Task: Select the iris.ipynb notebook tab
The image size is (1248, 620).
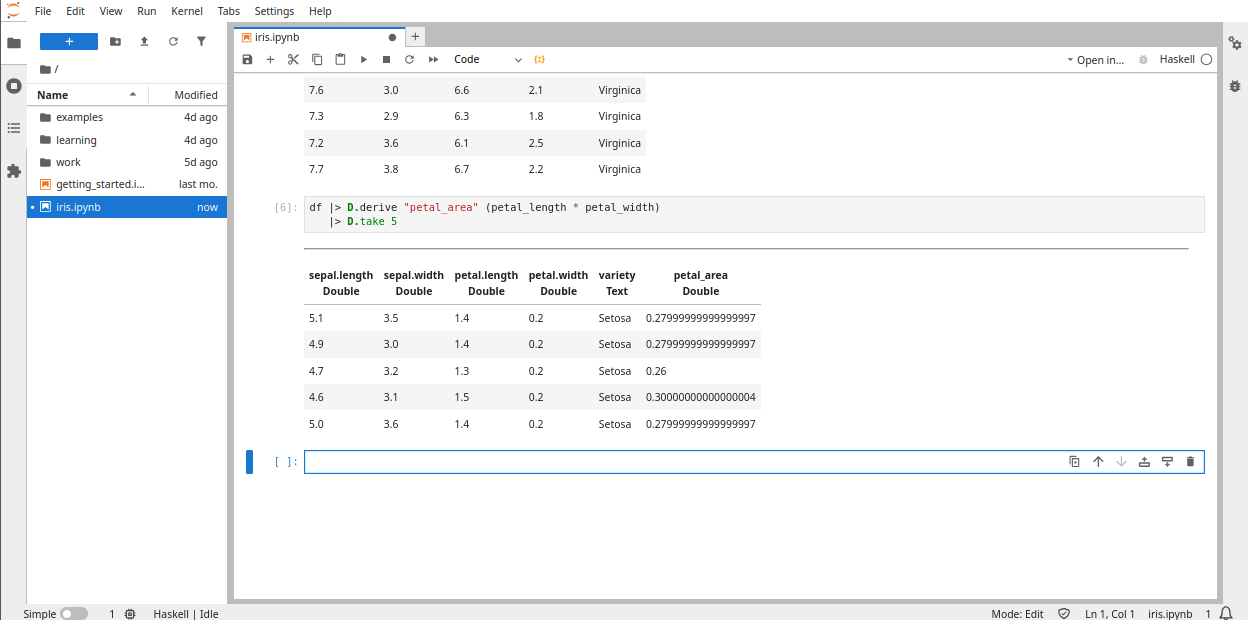Action: tap(317, 37)
